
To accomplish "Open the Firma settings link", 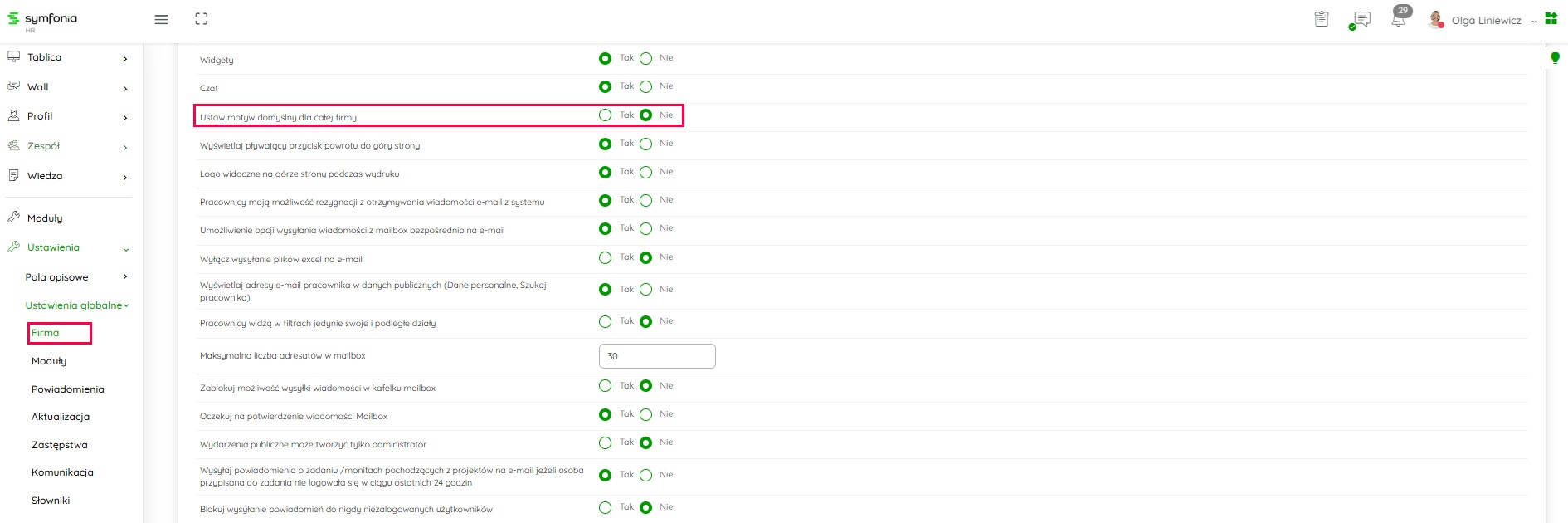I will [x=46, y=333].
